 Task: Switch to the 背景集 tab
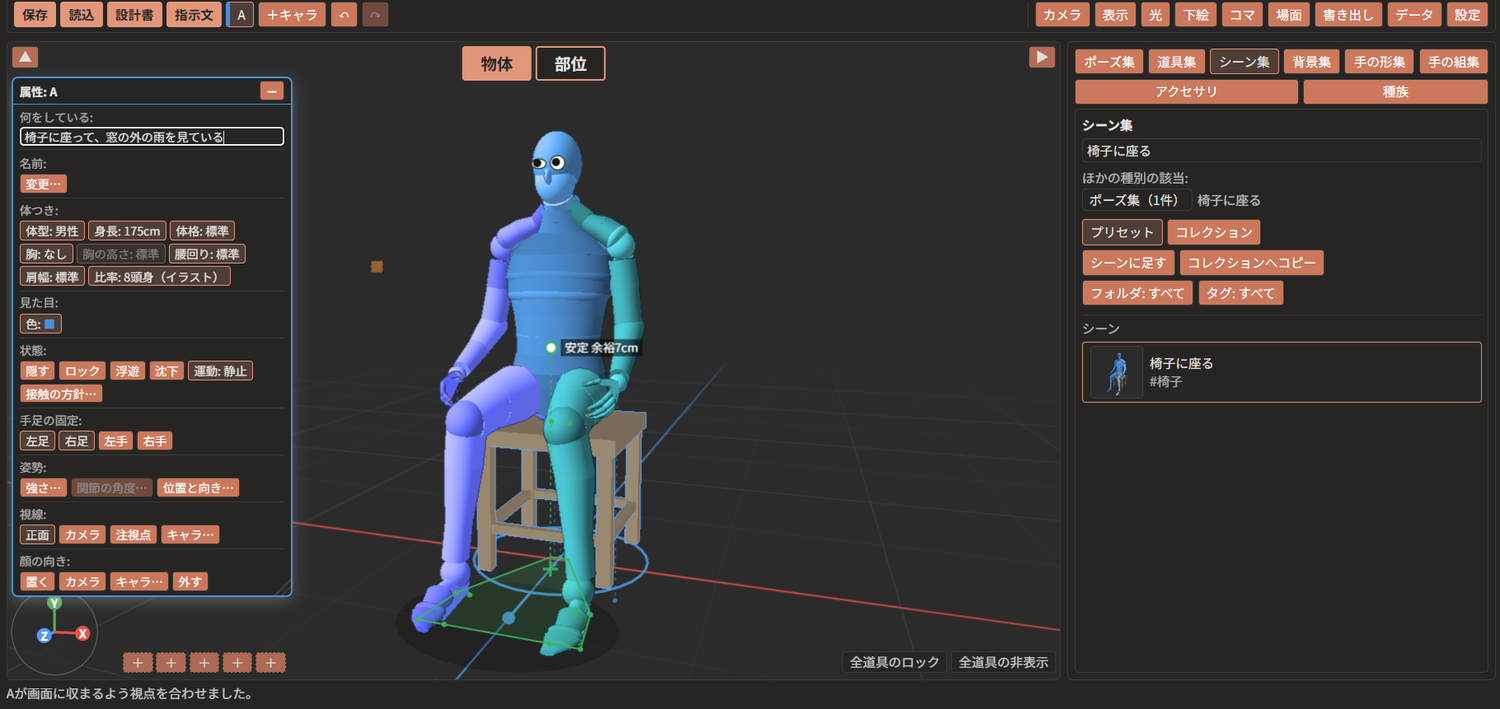click(x=1311, y=62)
